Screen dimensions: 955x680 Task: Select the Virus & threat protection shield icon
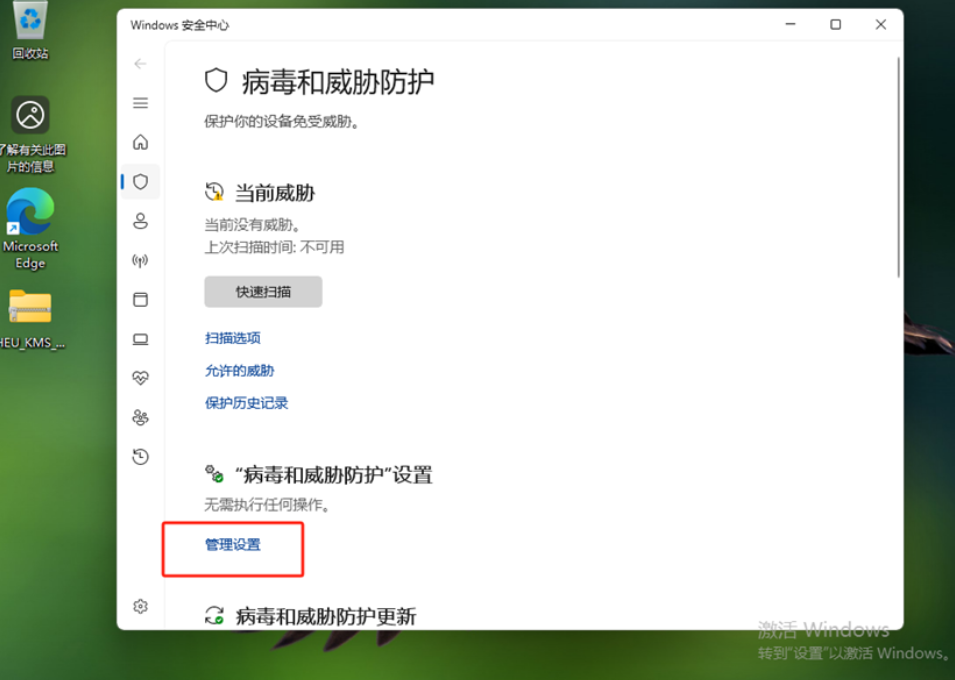pos(141,182)
